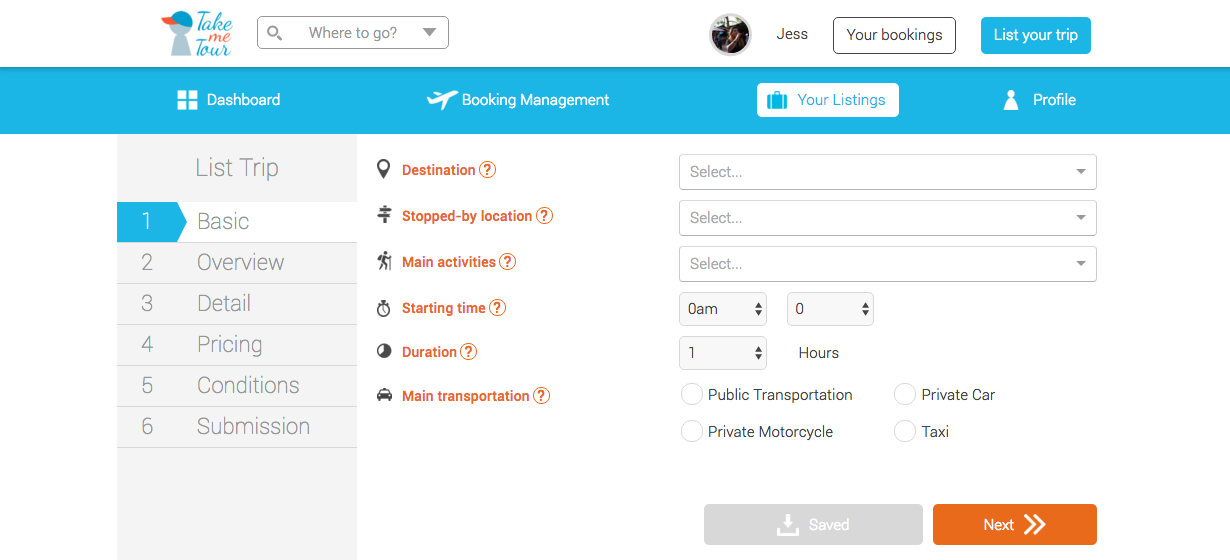The image size is (1230, 560).
Task: Open the starting hour 0am selector
Action: [x=723, y=309]
